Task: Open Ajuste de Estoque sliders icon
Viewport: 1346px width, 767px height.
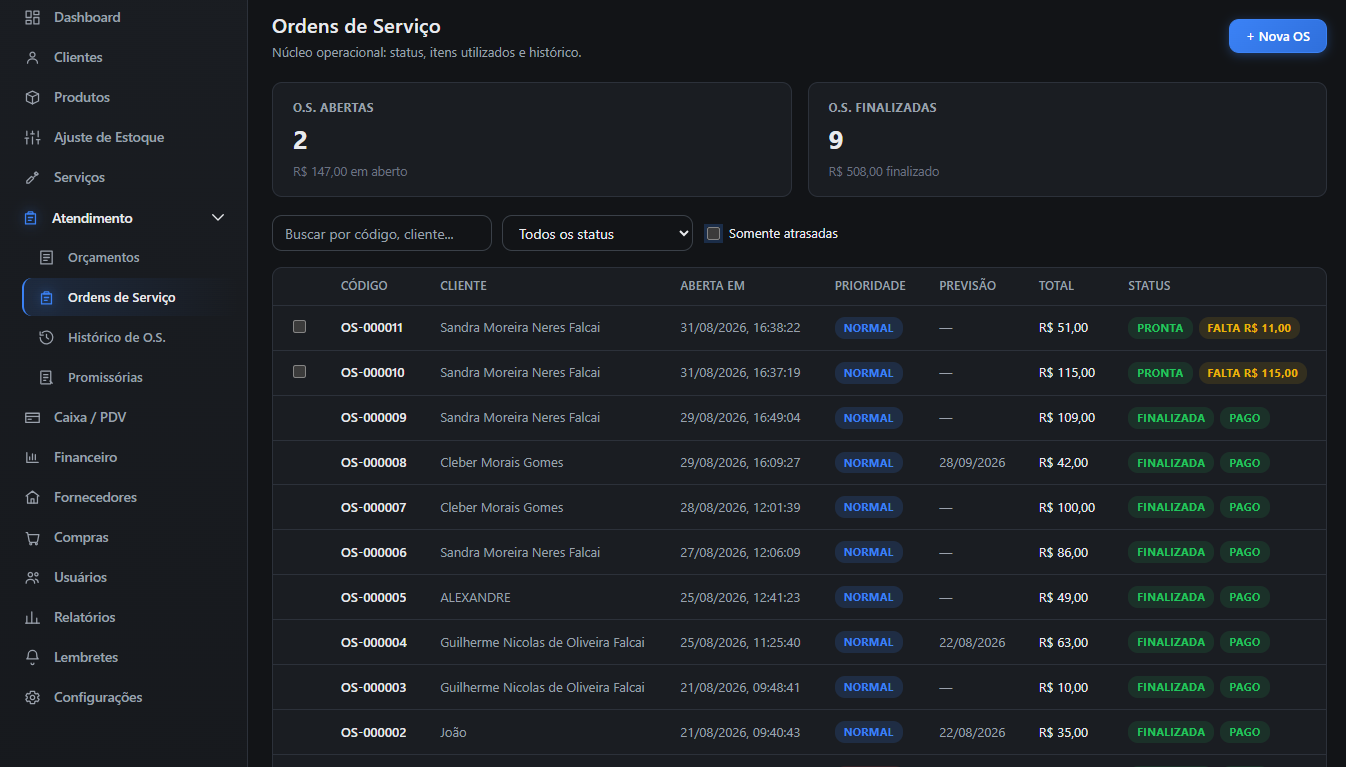Action: point(33,137)
